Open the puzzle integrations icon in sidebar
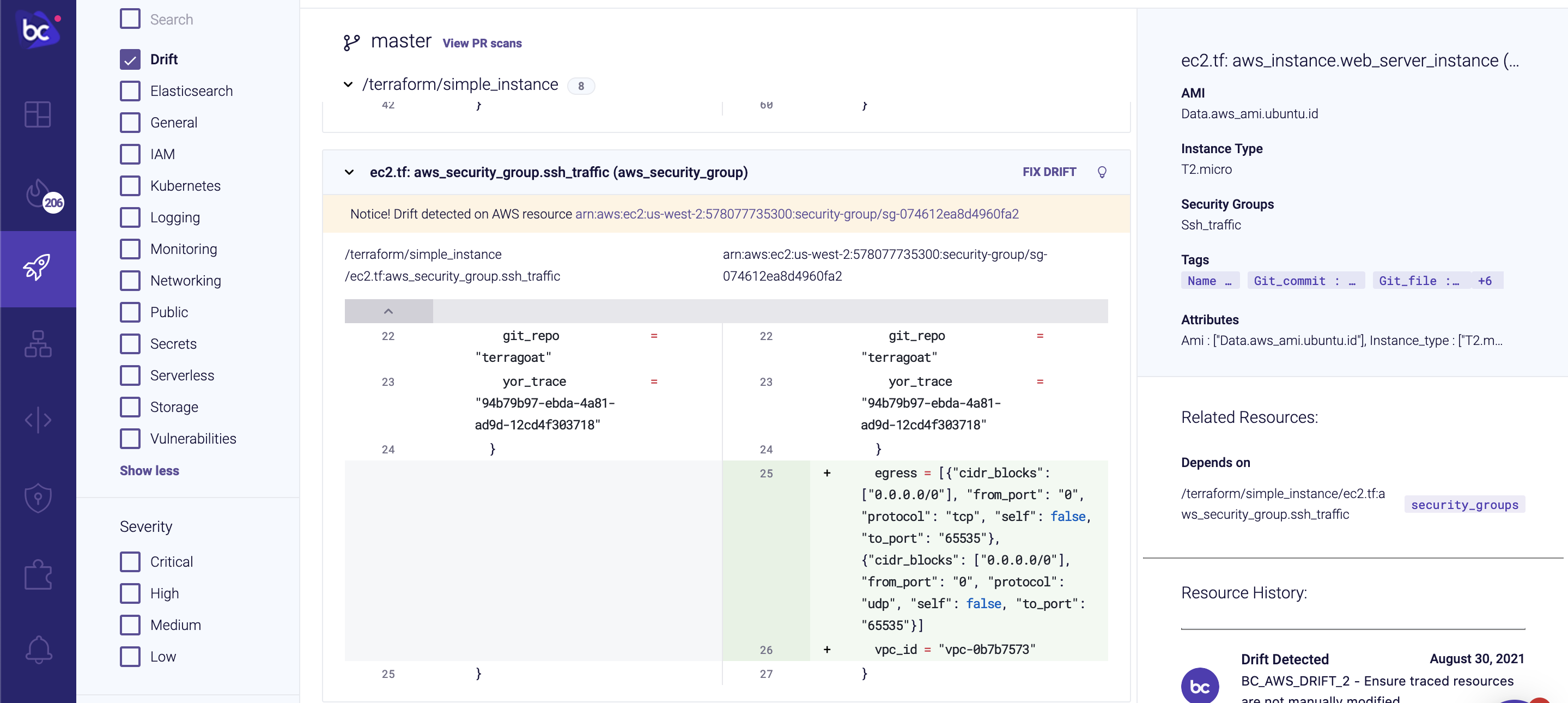Viewport: 1568px width, 703px height. point(38,574)
